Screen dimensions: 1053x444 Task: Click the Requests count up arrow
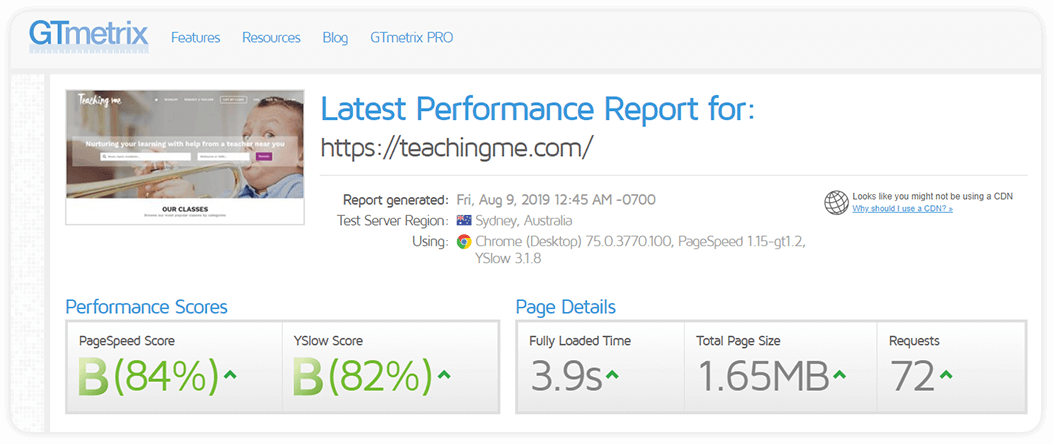(946, 375)
